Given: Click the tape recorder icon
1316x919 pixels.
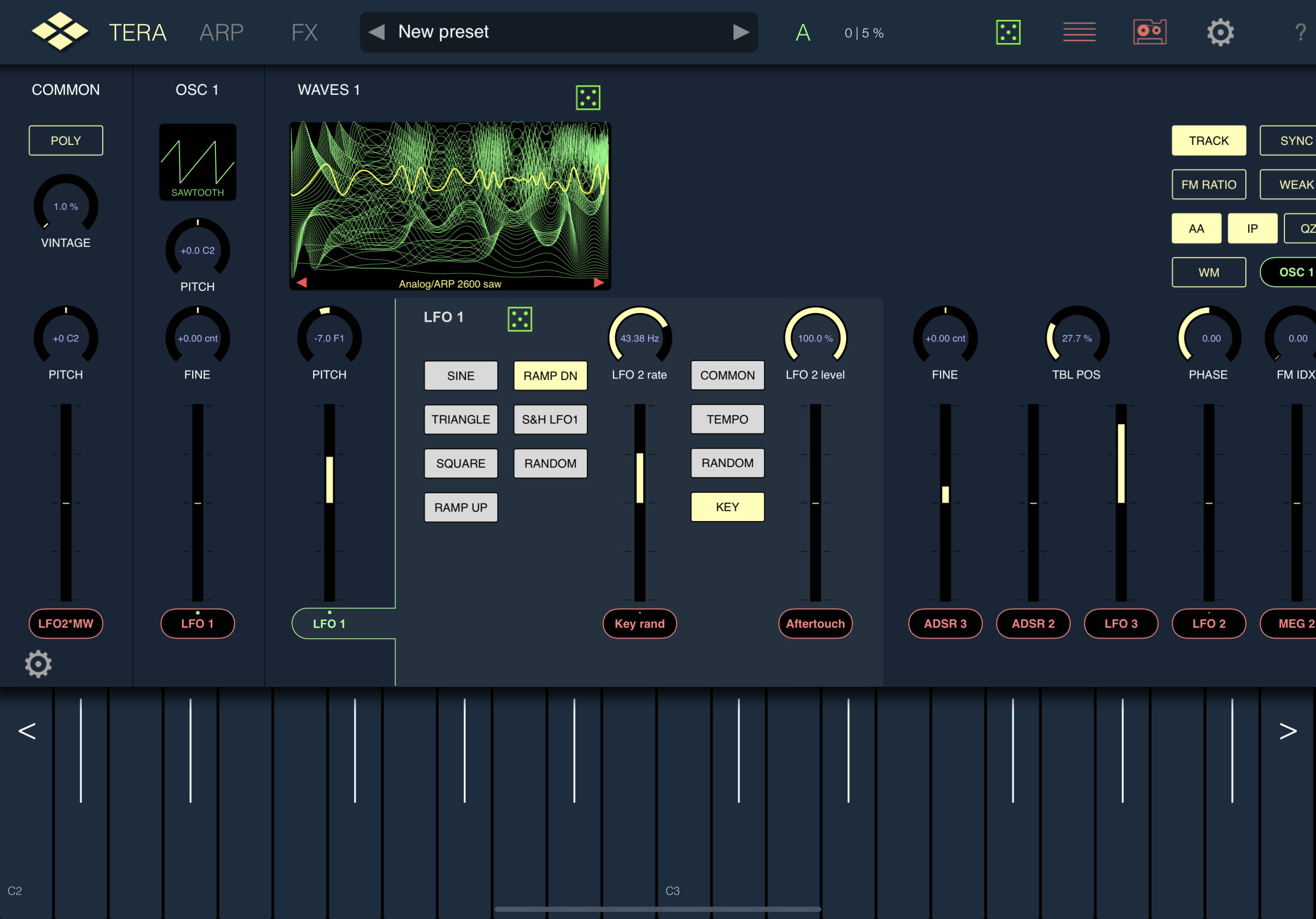Looking at the screenshot, I should 1149,32.
